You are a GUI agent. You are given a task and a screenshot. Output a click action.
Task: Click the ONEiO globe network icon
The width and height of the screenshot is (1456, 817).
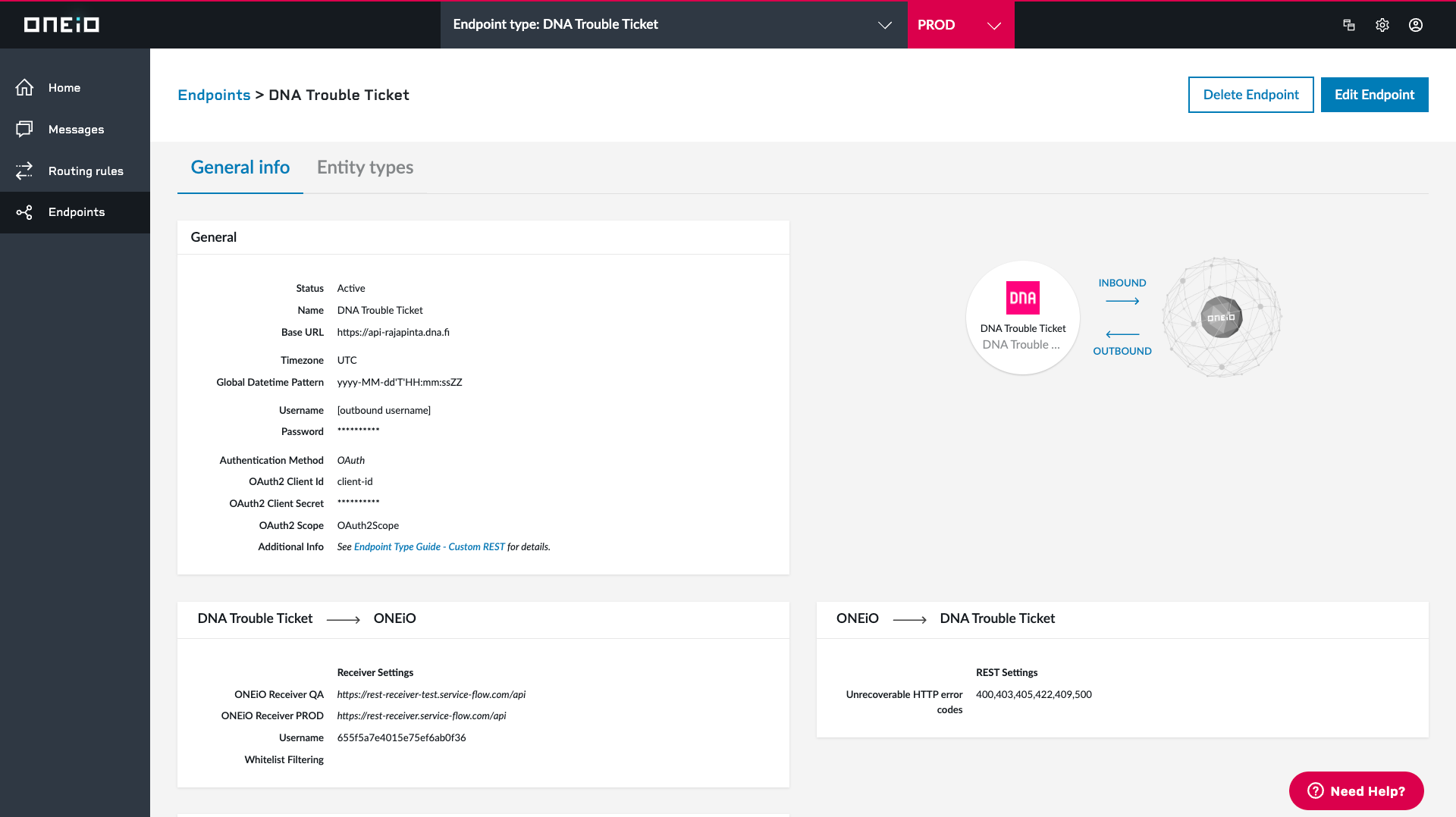point(1222,318)
